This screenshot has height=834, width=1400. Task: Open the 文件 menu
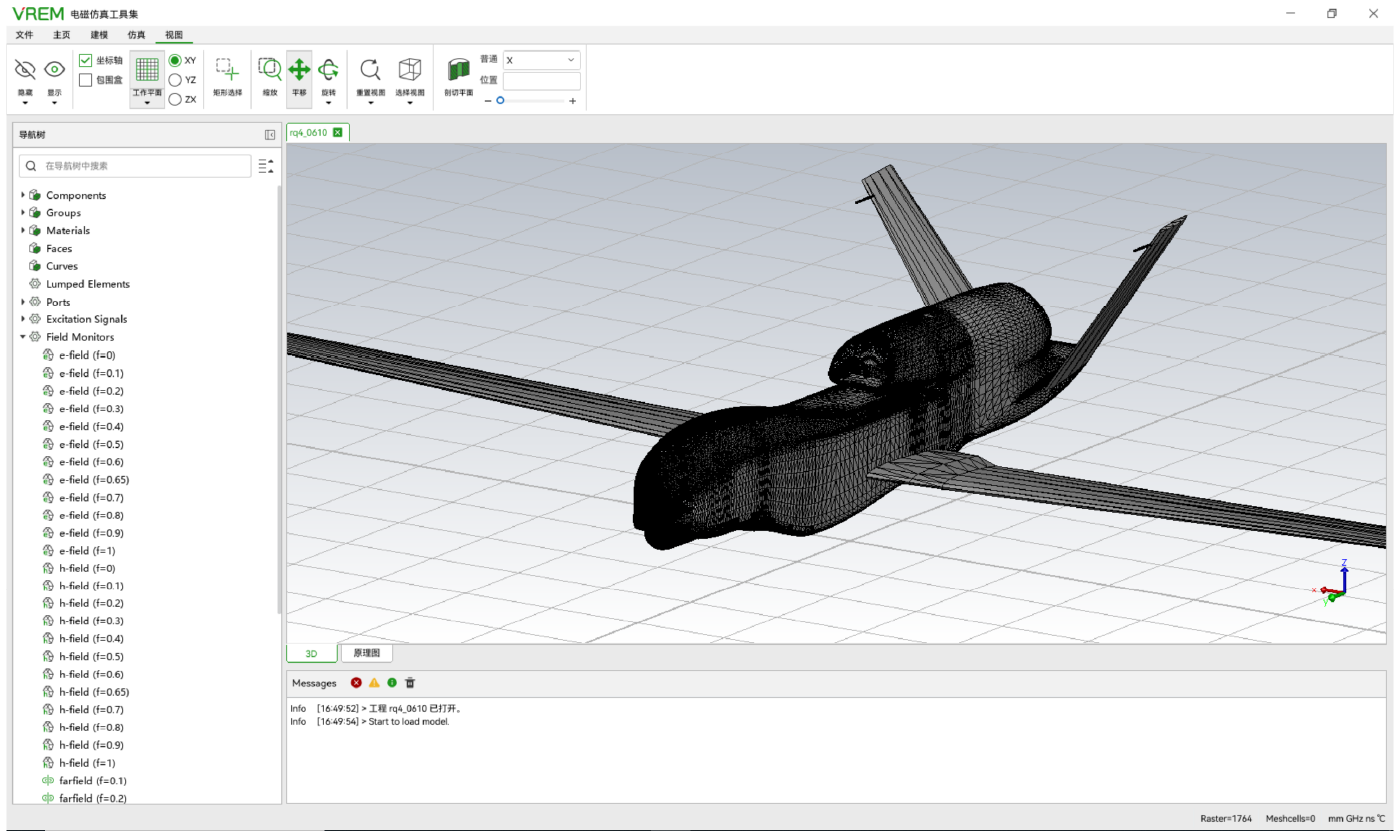[24, 35]
